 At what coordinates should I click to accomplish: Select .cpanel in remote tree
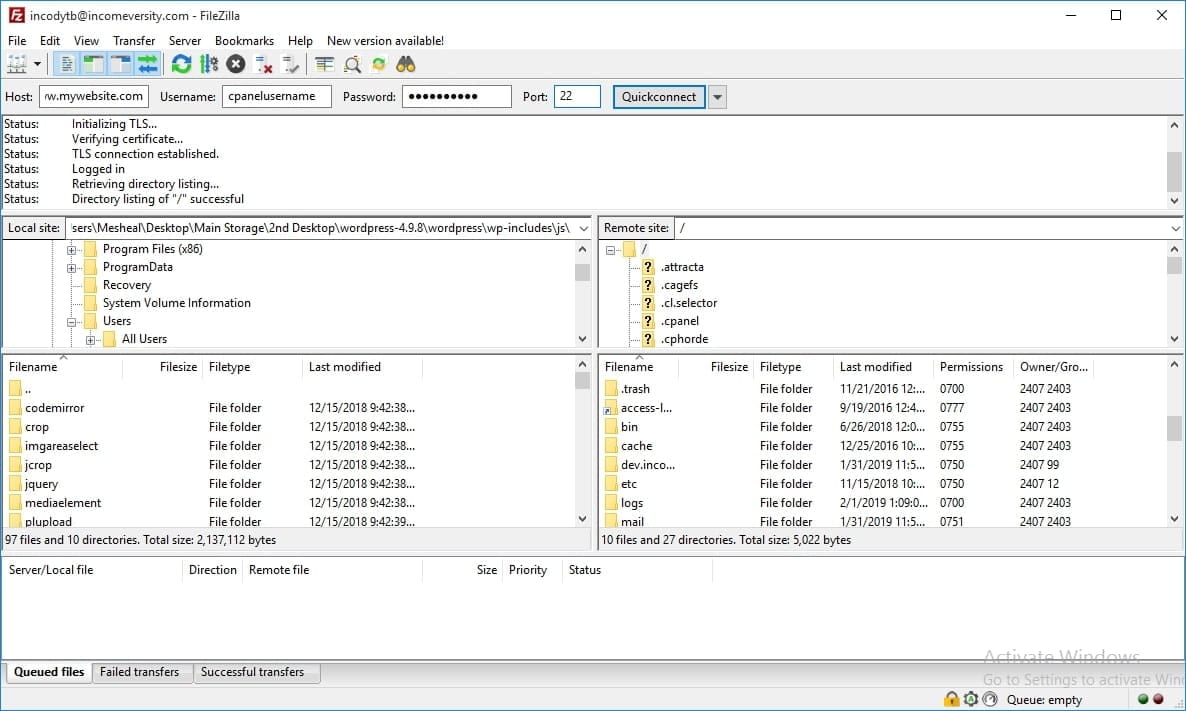click(679, 321)
